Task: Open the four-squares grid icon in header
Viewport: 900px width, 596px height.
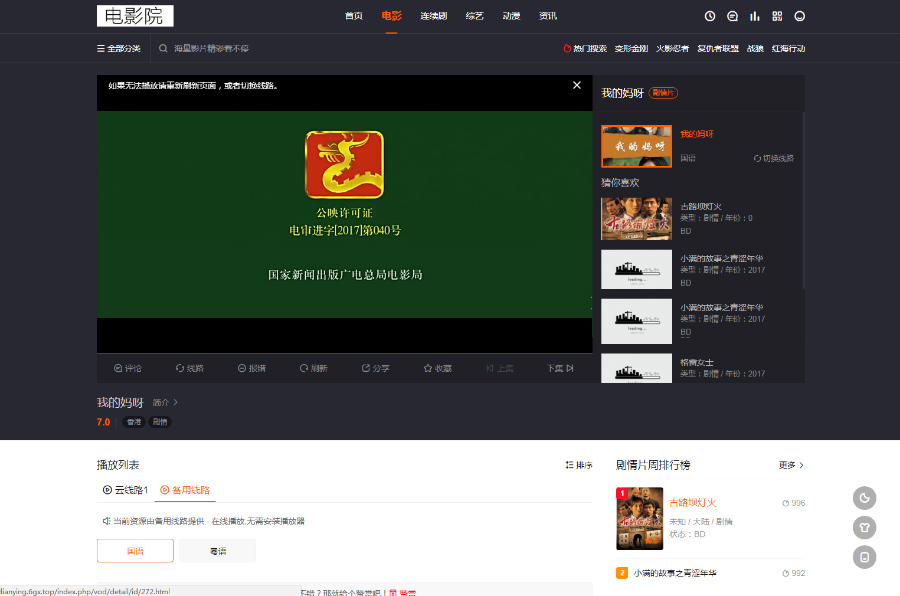Action: 777,16
